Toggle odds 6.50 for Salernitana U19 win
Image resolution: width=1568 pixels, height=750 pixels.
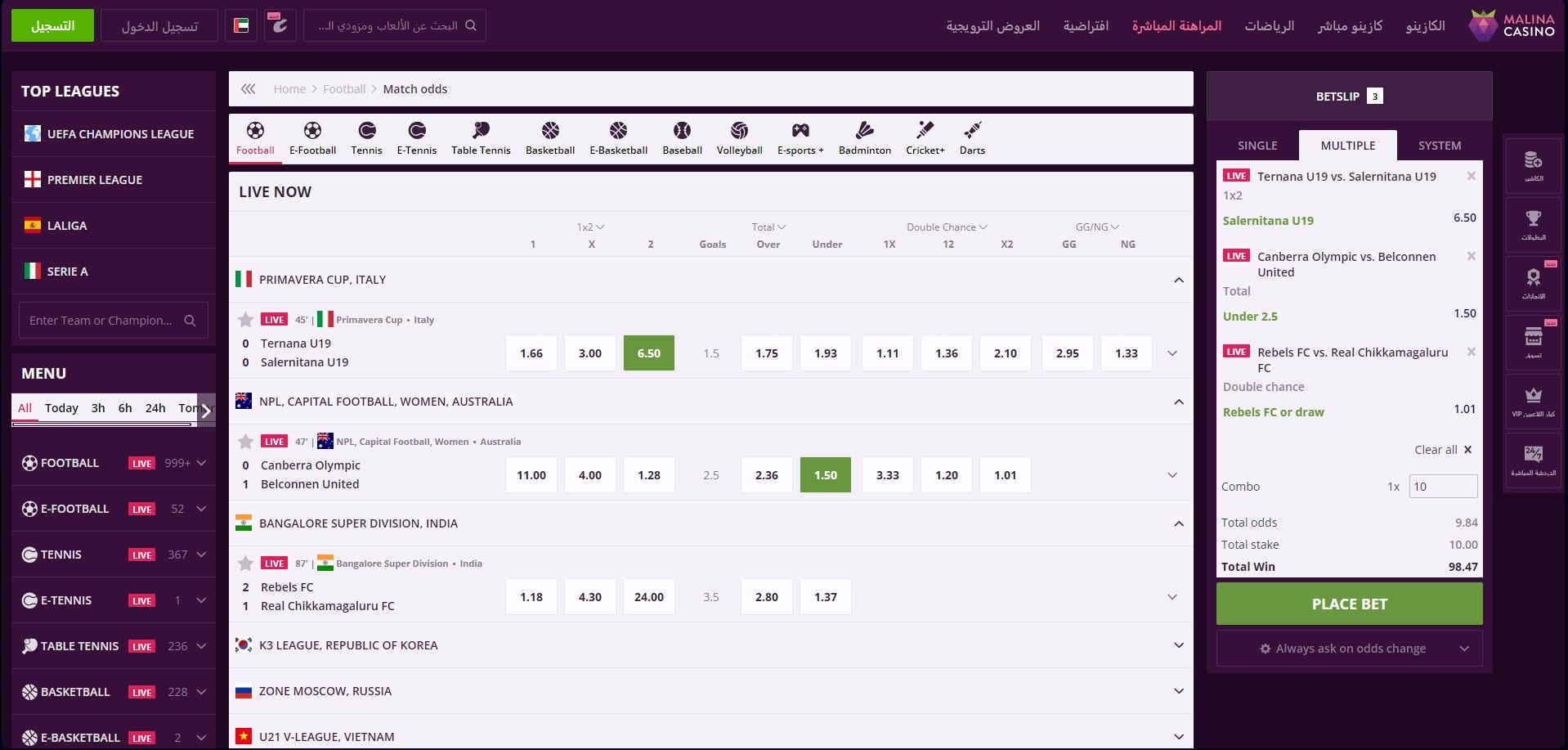[x=649, y=353]
